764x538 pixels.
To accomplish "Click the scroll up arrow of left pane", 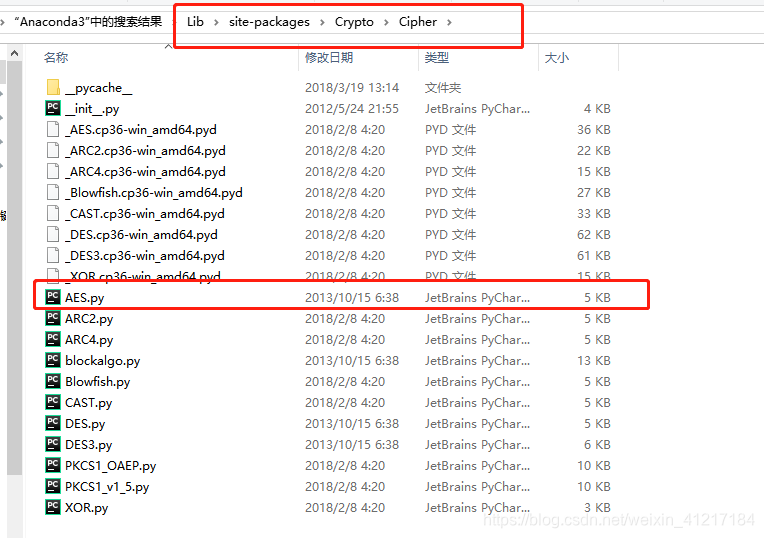I will [x=14, y=53].
